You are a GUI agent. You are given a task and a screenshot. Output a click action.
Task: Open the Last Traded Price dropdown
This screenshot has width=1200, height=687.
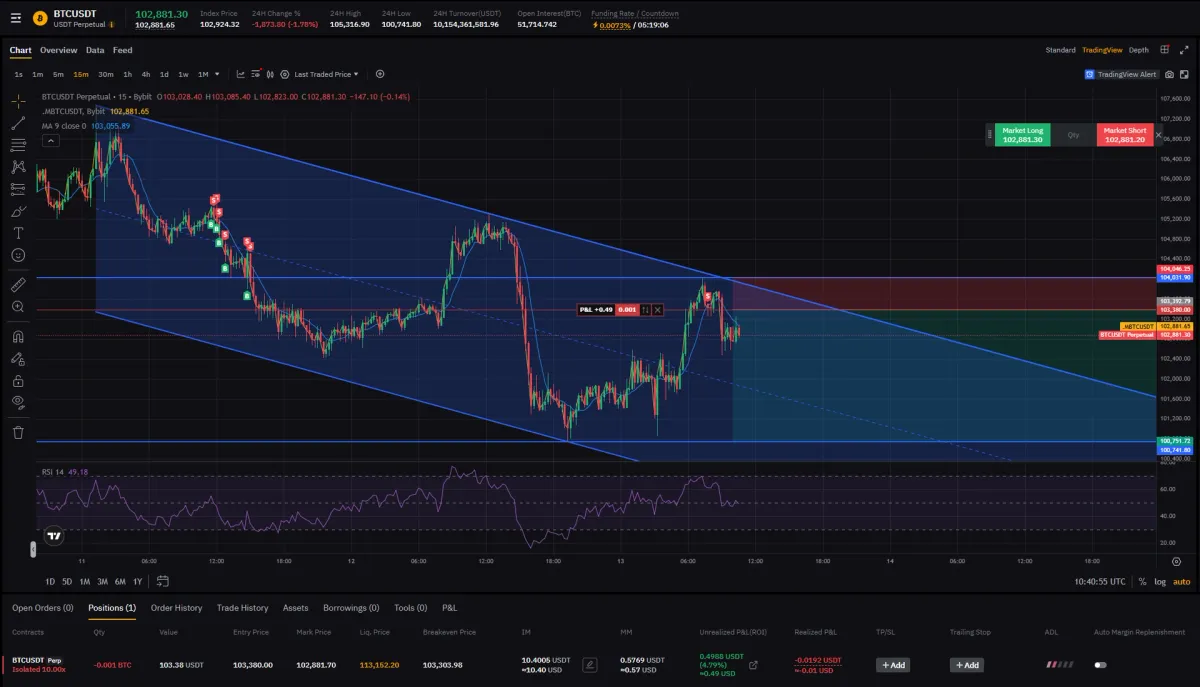tap(325, 74)
